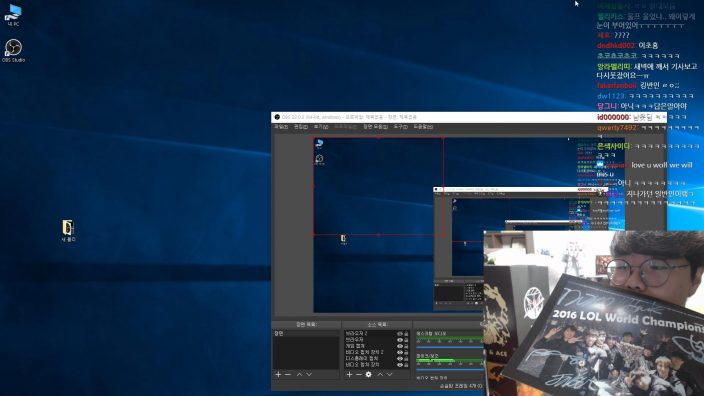Toggle visibility of the 비디오 캡쳐 장치 2 source
The width and height of the screenshot is (704, 396).
(x=400, y=352)
